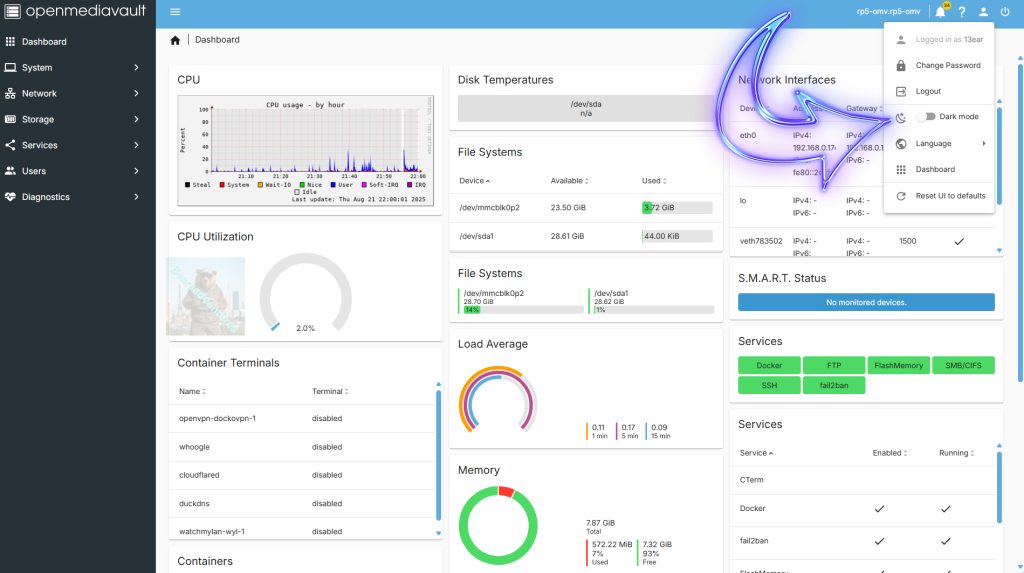This screenshot has width=1024, height=573.
Task: Open the notifications bell icon
Action: pos(940,12)
